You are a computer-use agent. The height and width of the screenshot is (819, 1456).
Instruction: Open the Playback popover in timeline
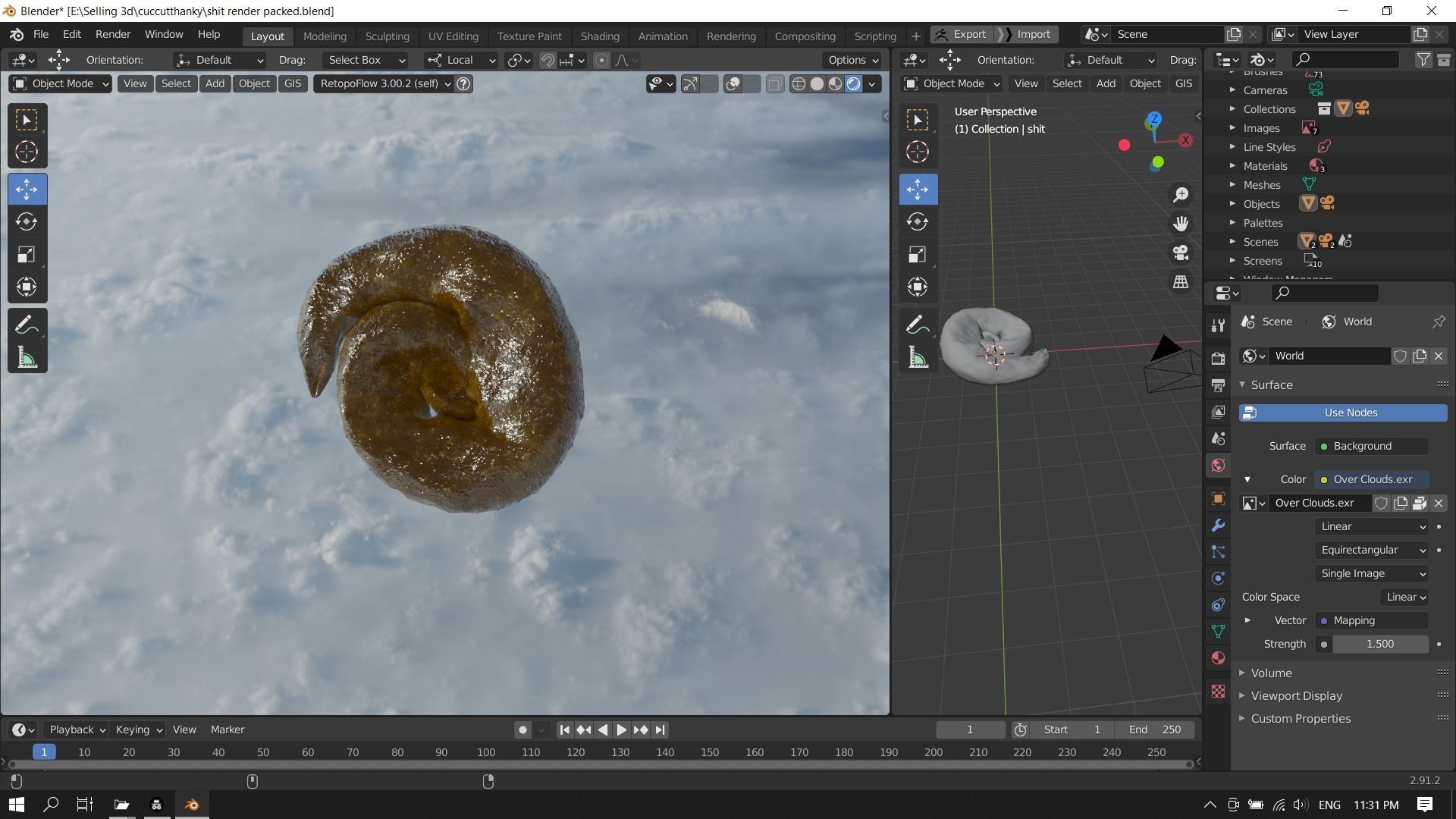77,730
